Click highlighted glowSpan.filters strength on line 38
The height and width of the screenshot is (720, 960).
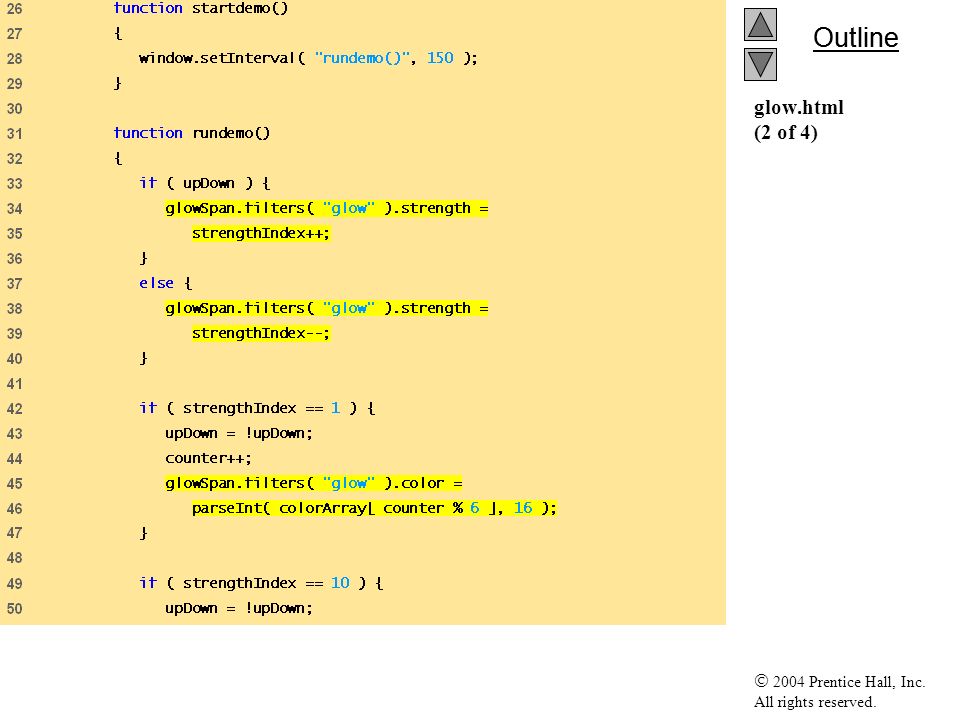coord(327,308)
